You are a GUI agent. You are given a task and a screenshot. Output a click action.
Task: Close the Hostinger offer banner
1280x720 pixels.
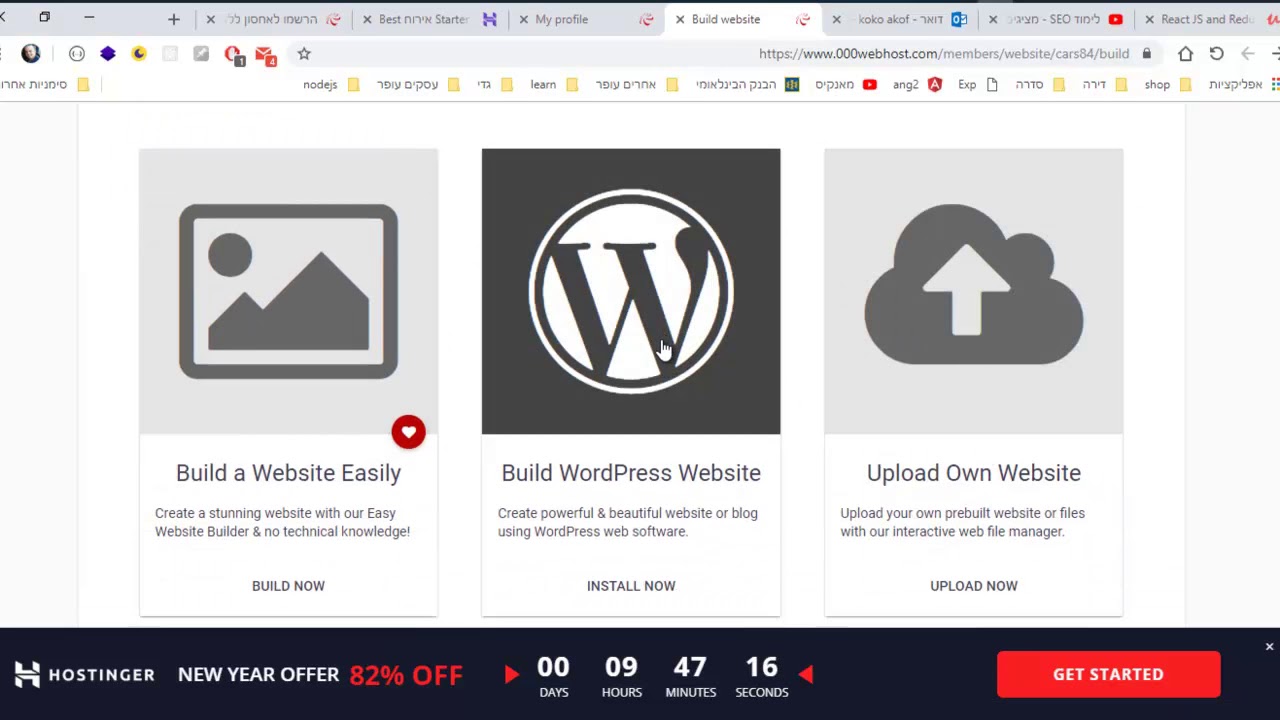click(1269, 647)
